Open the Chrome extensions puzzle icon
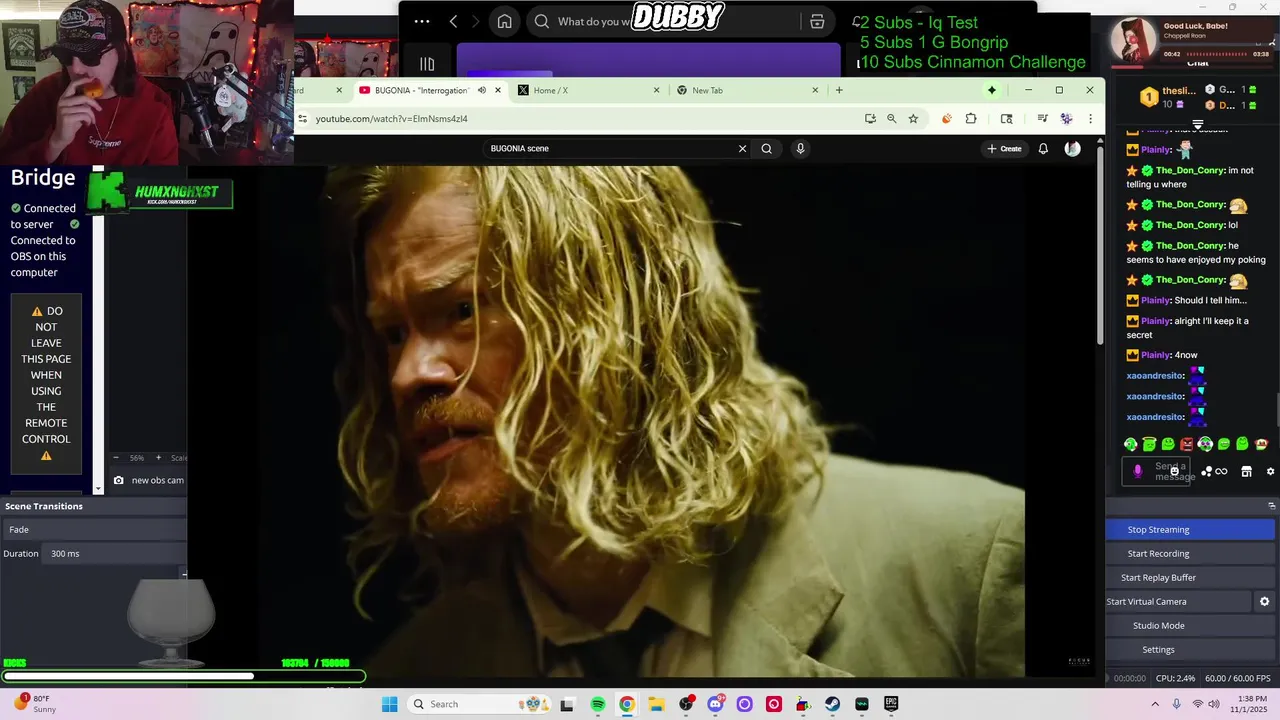Viewport: 1280px width, 720px height. [971, 119]
